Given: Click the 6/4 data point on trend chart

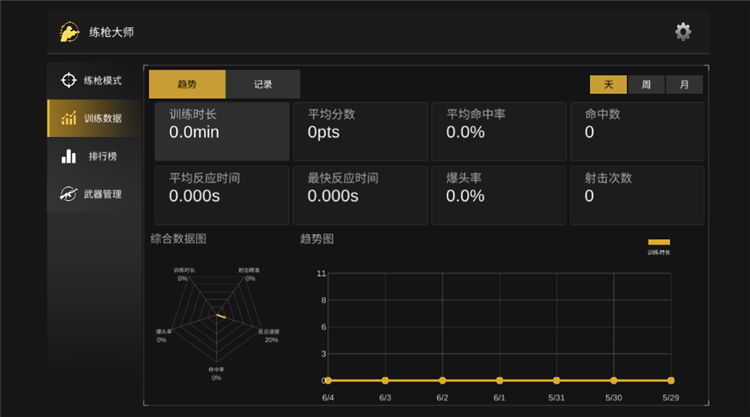Looking at the screenshot, I should (328, 381).
